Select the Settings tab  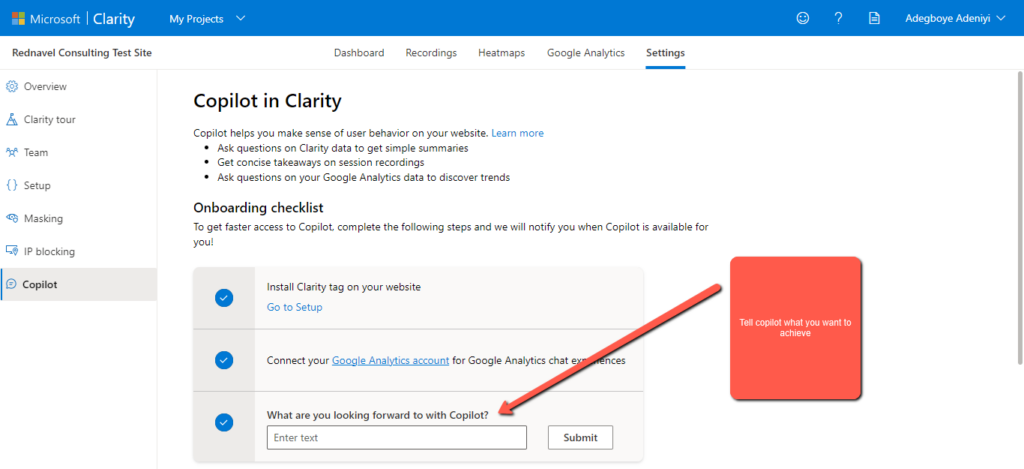pyautogui.click(x=665, y=53)
